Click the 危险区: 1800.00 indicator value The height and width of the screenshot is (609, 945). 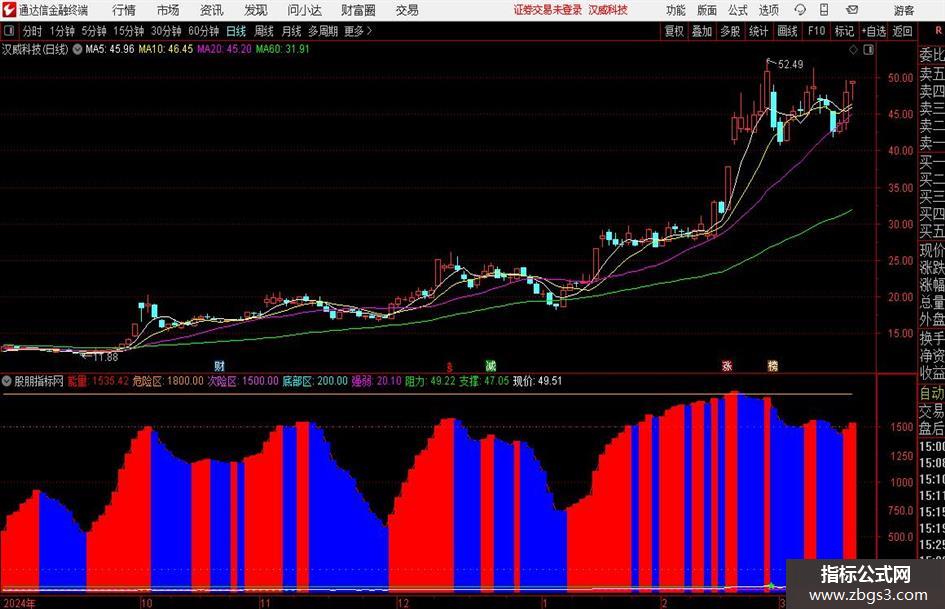[x=168, y=381]
